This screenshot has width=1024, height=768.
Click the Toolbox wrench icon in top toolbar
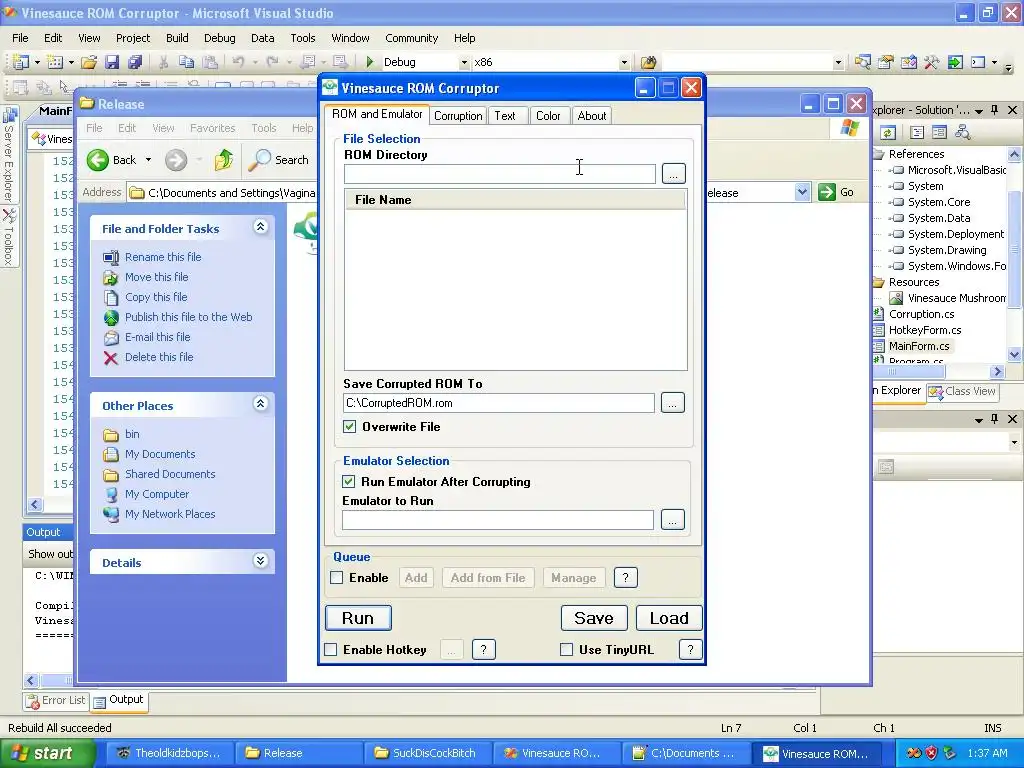(x=931, y=62)
